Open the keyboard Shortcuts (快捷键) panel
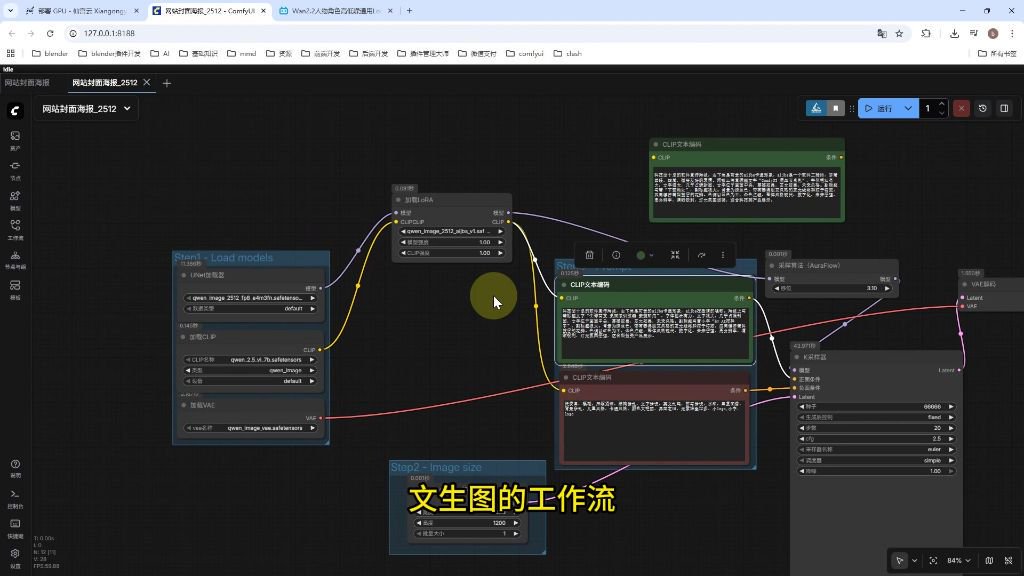This screenshot has height=576, width=1024. pyautogui.click(x=15, y=528)
